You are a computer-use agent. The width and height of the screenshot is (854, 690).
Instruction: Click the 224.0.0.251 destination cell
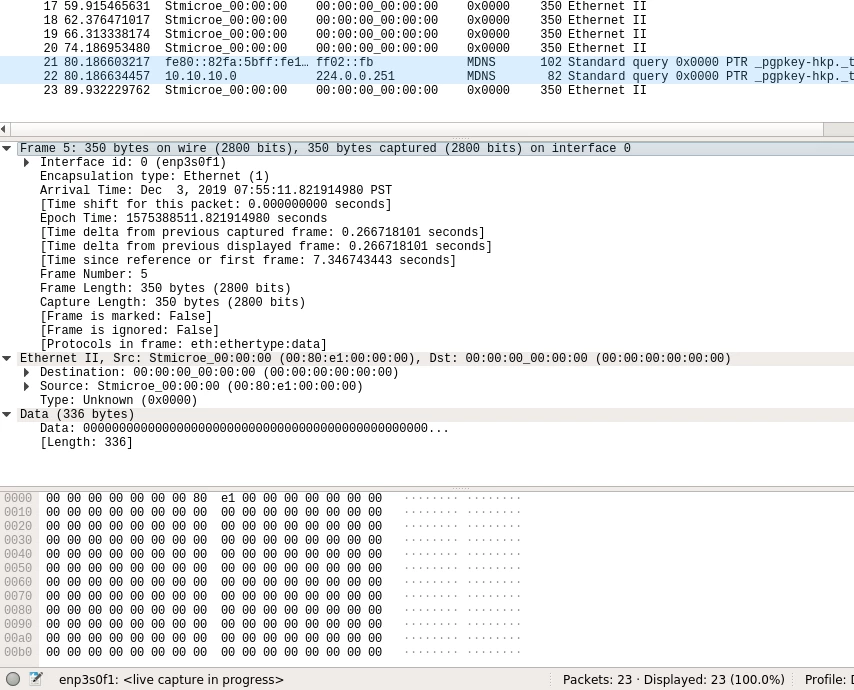click(355, 76)
